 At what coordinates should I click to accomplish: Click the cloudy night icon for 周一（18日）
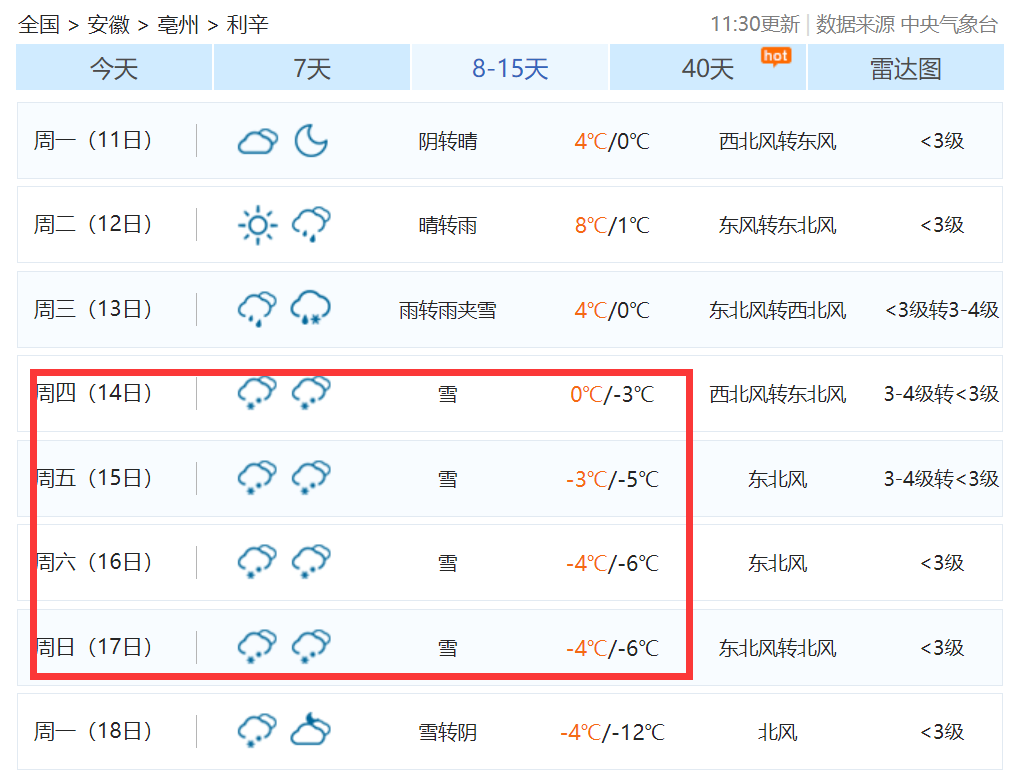tap(311, 730)
